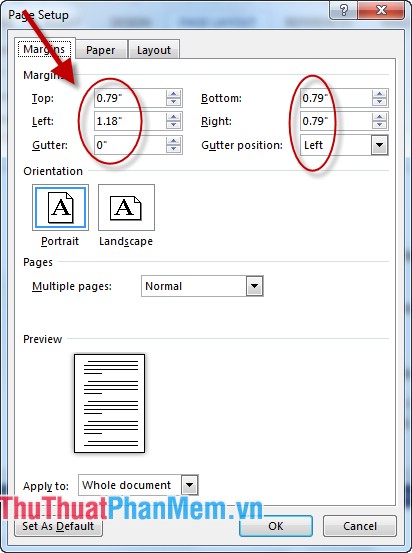Click the Bottom margin input field

point(336,98)
